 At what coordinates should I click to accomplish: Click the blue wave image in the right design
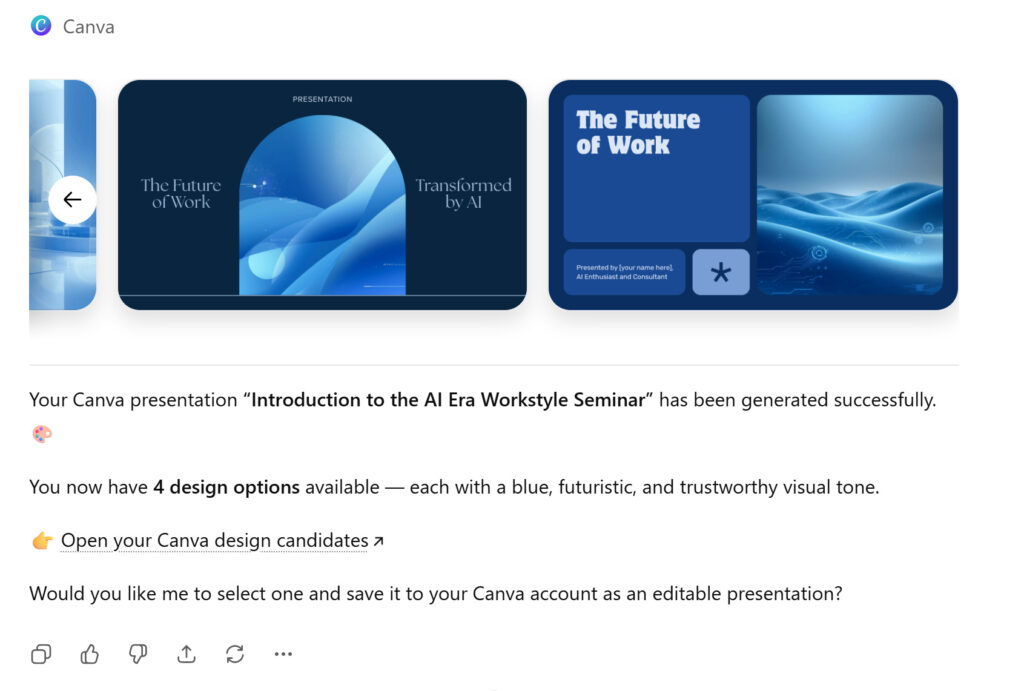pos(849,195)
